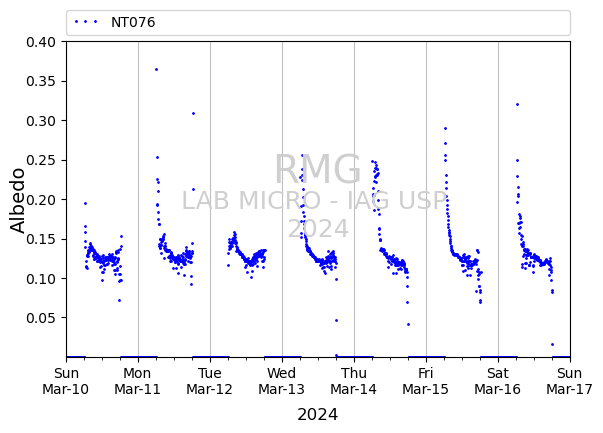Click the 0.10 y-axis tick label

(41, 279)
